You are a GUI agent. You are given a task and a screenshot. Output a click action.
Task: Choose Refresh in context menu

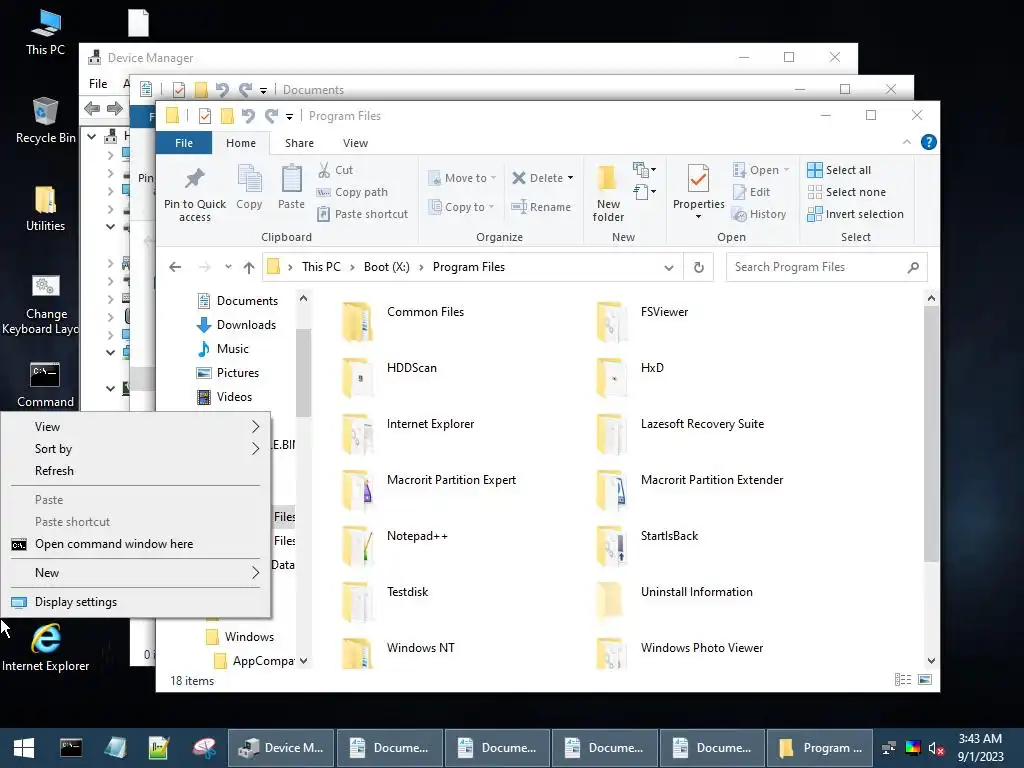pos(136,471)
